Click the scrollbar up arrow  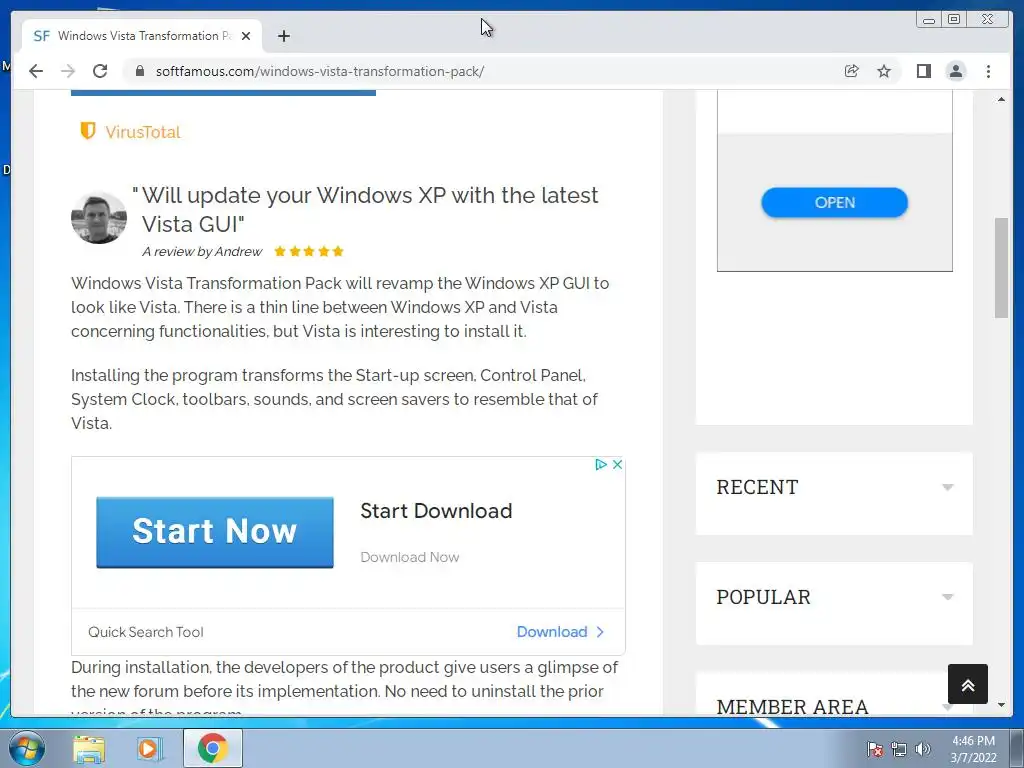[x=1001, y=99]
